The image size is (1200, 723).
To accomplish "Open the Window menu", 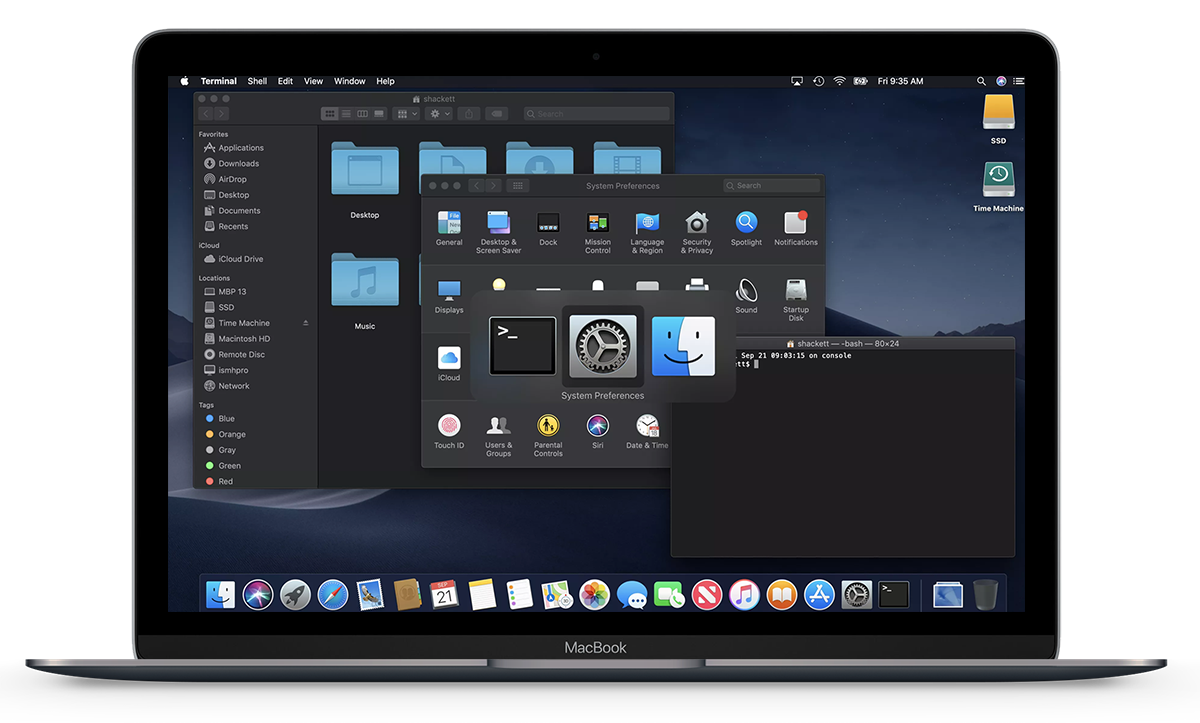I will 350,81.
